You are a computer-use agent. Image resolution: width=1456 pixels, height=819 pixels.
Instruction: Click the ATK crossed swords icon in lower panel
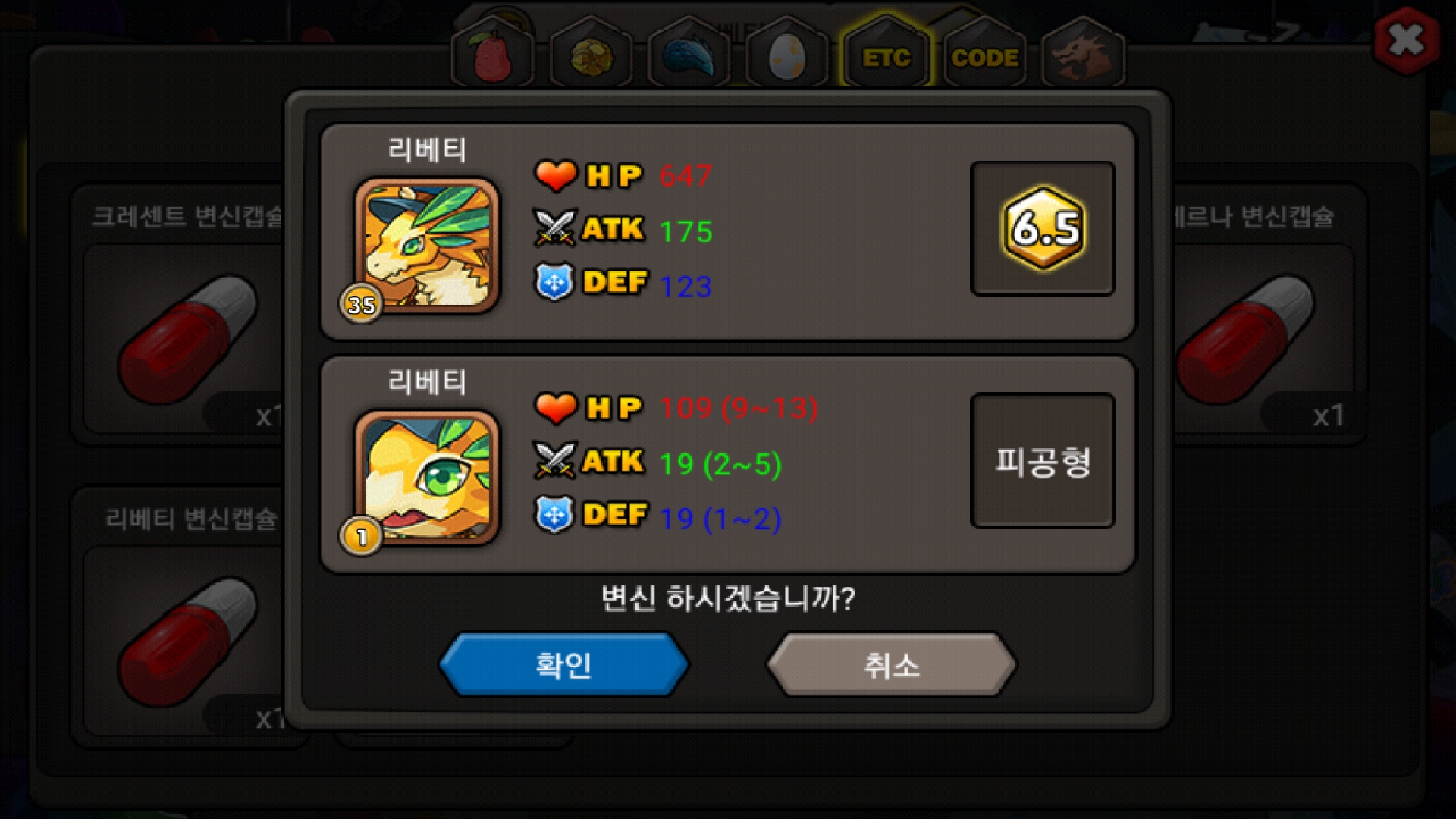point(555,461)
